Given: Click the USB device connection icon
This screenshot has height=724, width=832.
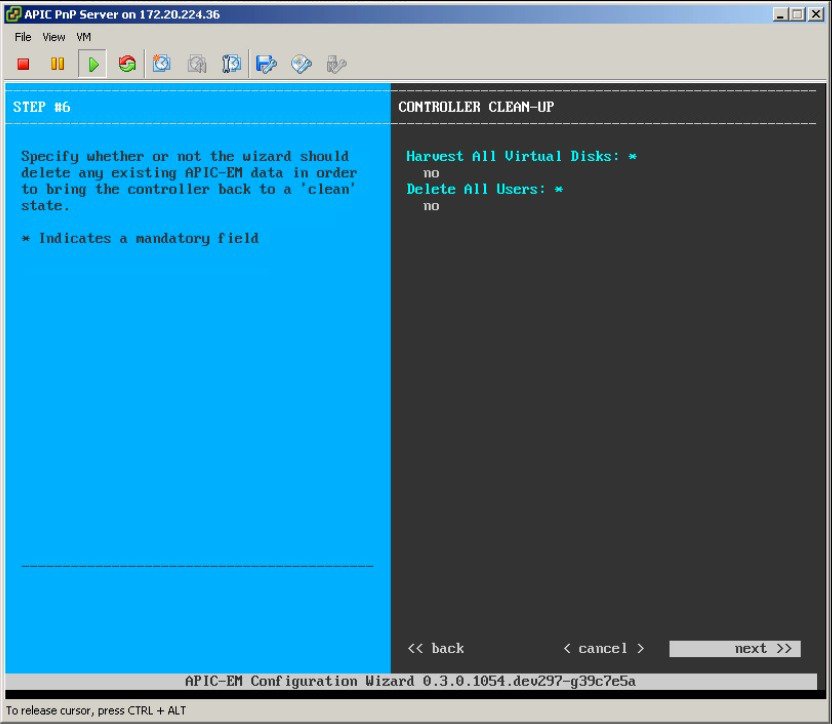Looking at the screenshot, I should 336,64.
